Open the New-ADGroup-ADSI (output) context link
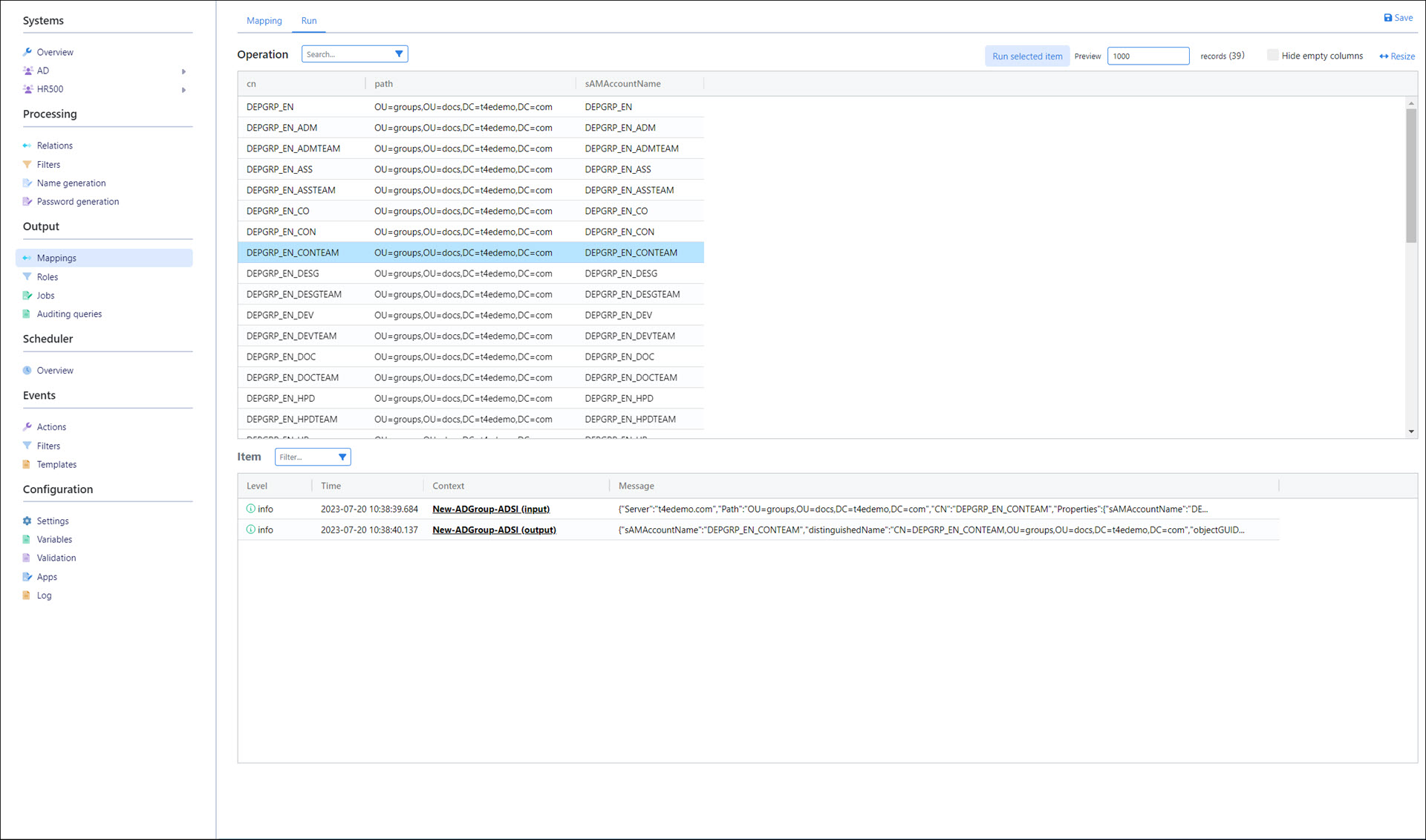 click(494, 530)
